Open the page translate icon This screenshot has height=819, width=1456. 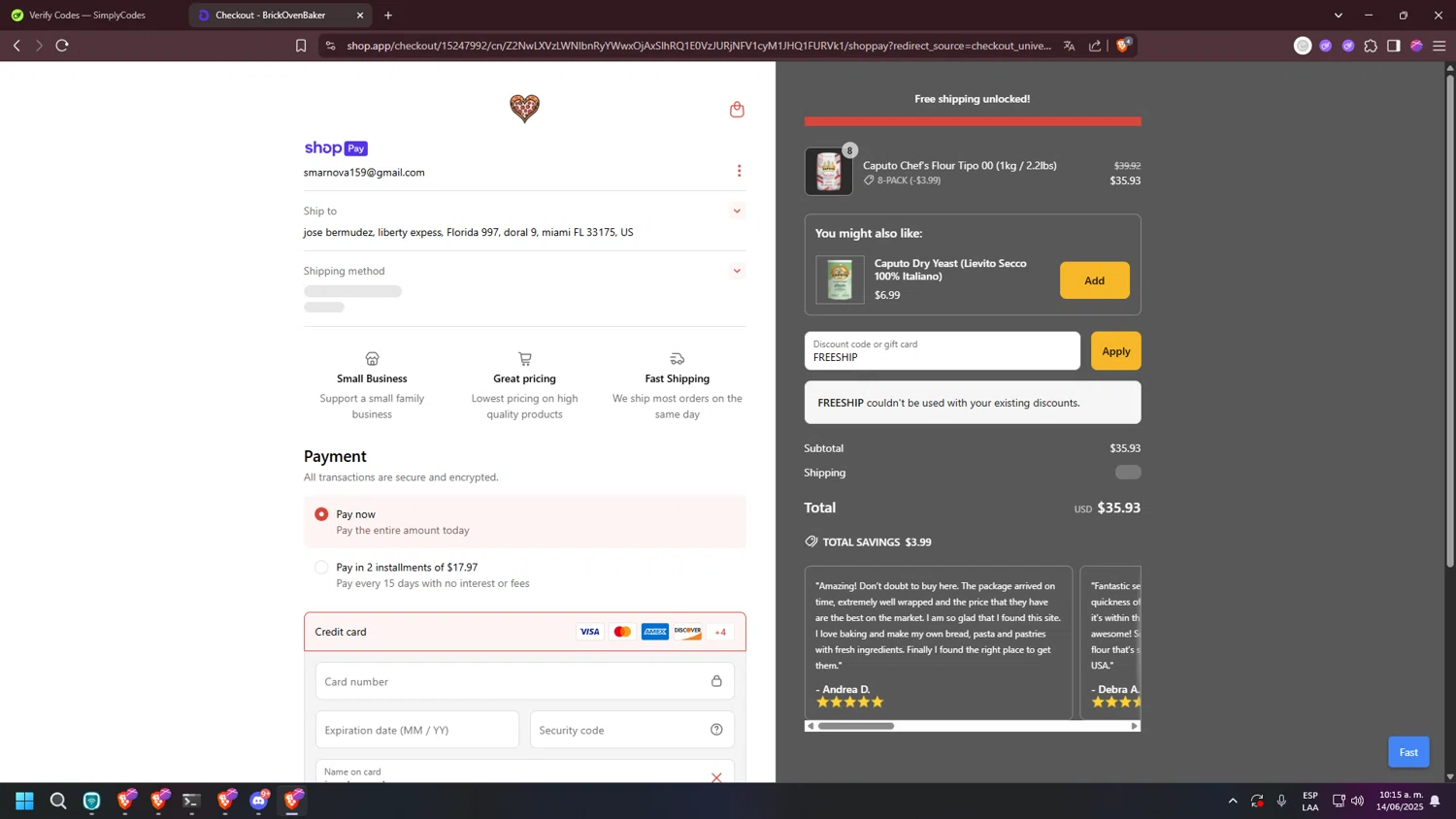pyautogui.click(x=1069, y=46)
